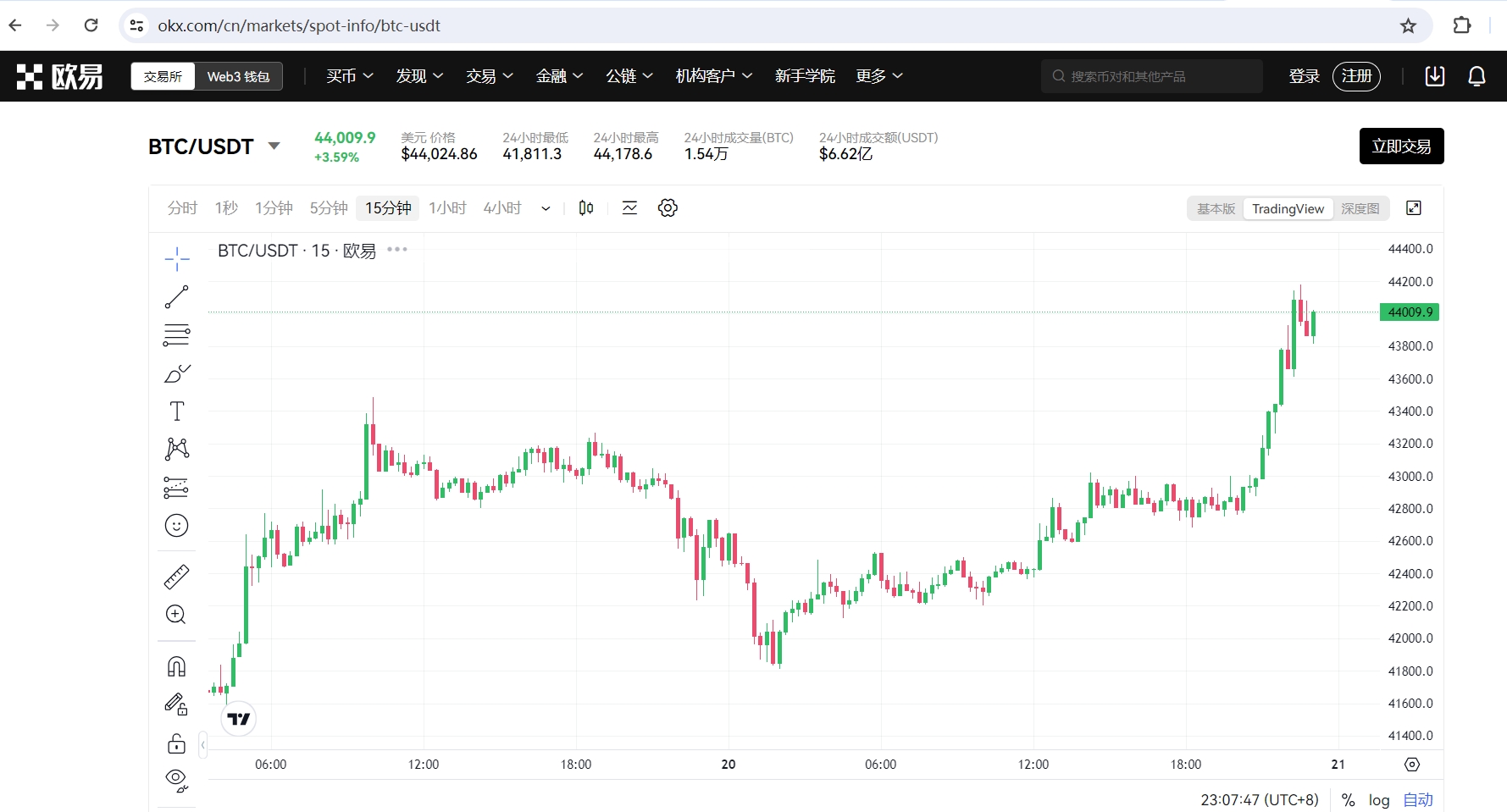This screenshot has width=1507, height=812.
Task: Activate the zoom in tool
Action: (176, 615)
